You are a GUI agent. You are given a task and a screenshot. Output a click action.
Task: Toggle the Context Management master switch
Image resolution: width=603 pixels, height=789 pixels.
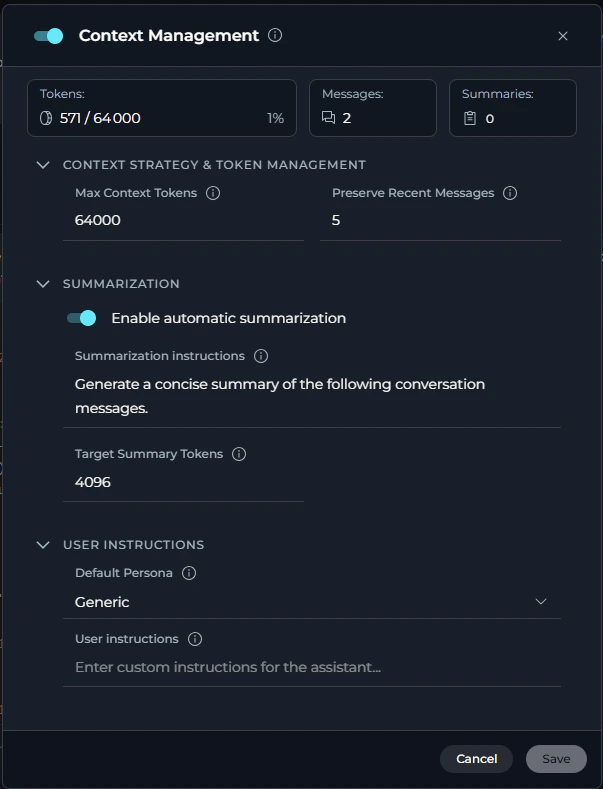pyautogui.click(x=48, y=36)
